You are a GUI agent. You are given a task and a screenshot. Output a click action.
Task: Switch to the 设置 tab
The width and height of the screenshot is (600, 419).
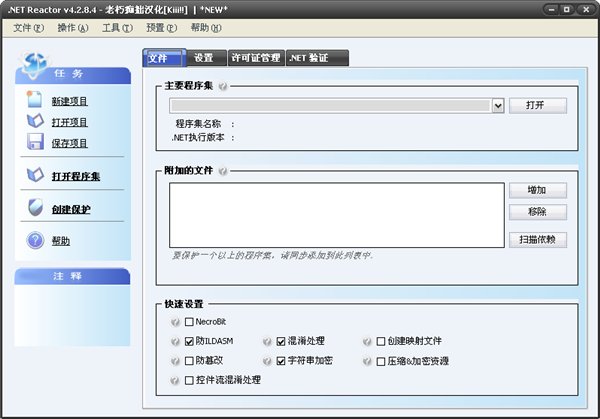[207, 58]
